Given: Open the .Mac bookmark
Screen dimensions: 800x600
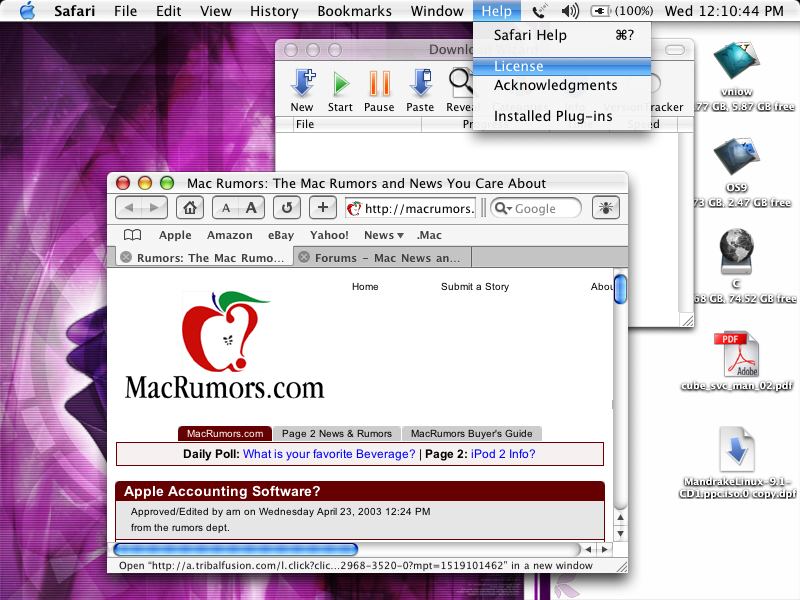Looking at the screenshot, I should [429, 235].
